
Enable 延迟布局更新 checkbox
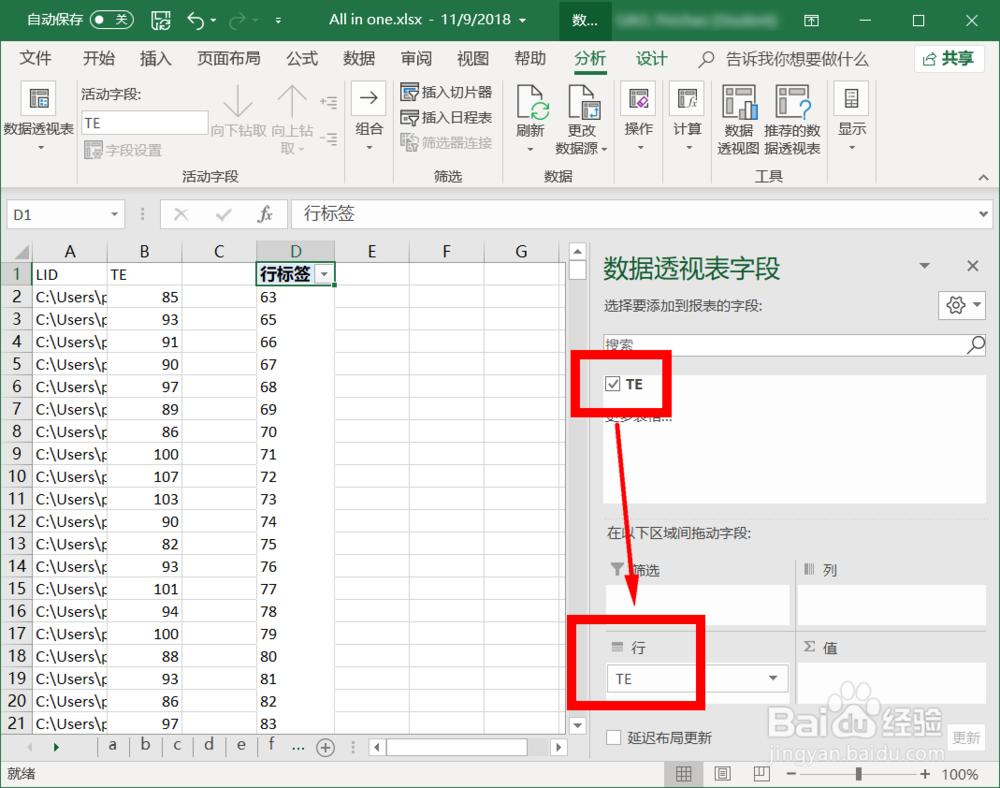(614, 738)
